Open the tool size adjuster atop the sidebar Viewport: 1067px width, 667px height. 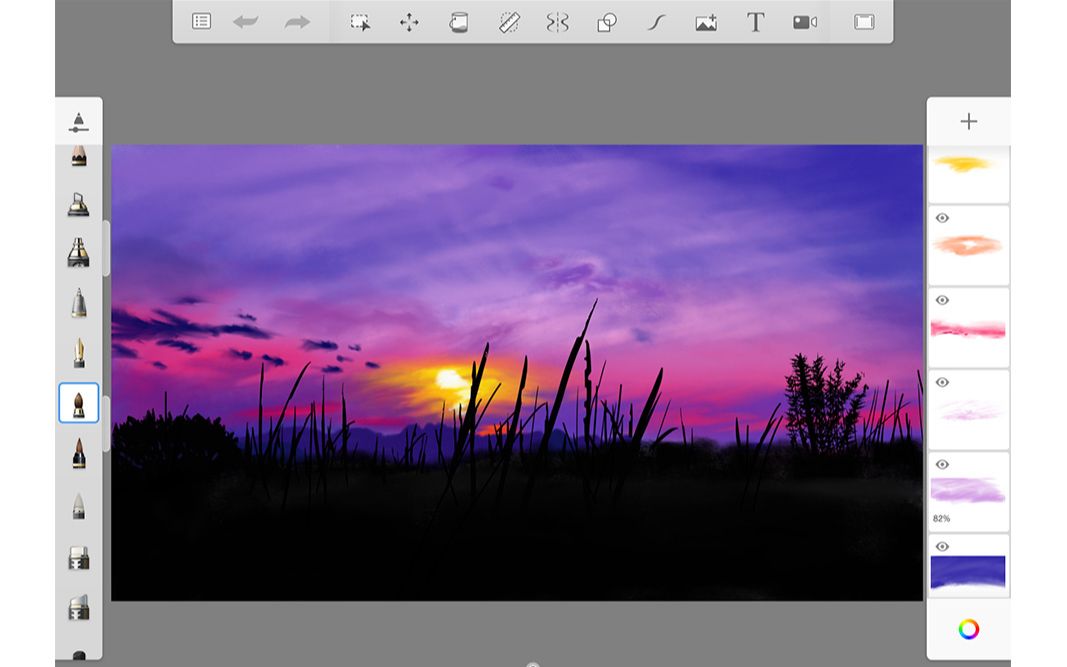click(x=78, y=120)
